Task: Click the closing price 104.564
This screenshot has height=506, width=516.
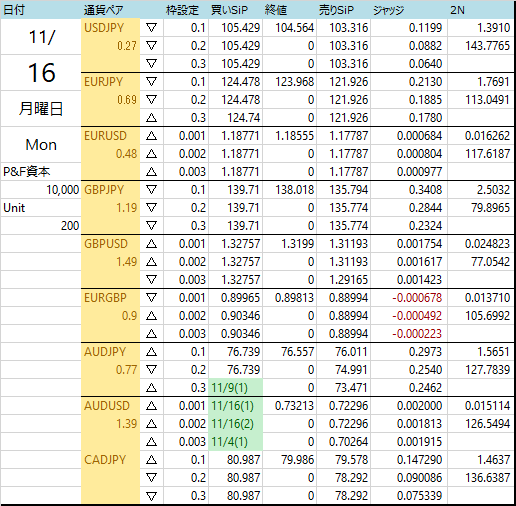Action: tap(295, 28)
